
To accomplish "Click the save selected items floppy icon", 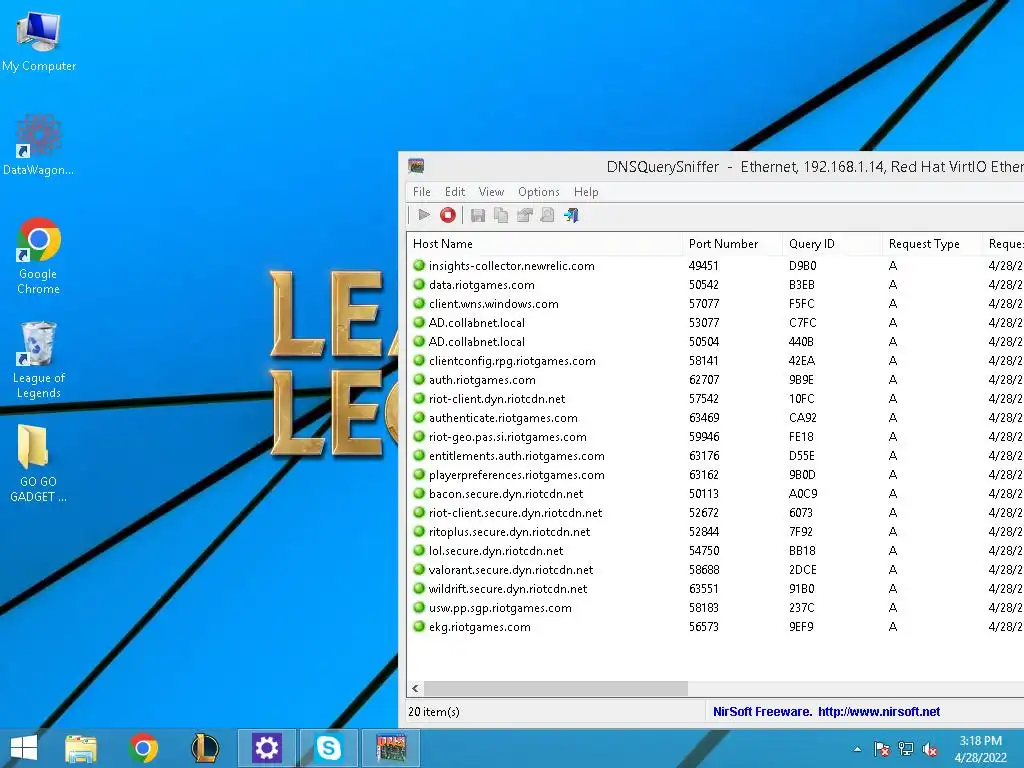I will (478, 215).
